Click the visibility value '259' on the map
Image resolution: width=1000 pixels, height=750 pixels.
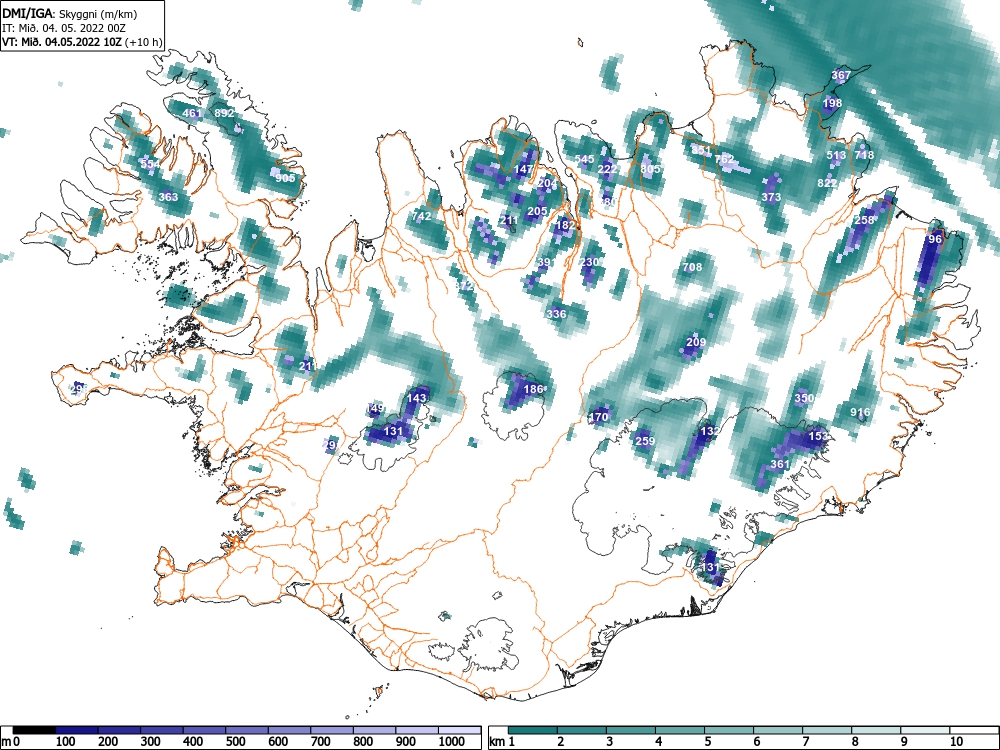pos(645,441)
